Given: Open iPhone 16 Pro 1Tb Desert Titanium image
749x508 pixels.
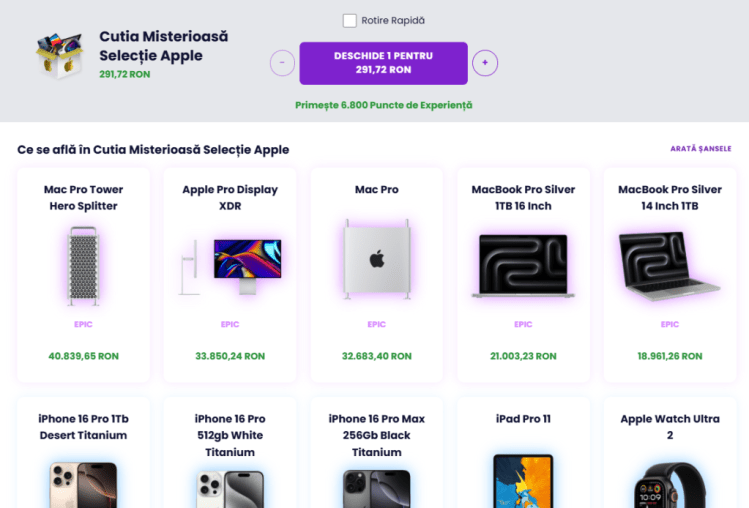Looking at the screenshot, I should 83,485.
